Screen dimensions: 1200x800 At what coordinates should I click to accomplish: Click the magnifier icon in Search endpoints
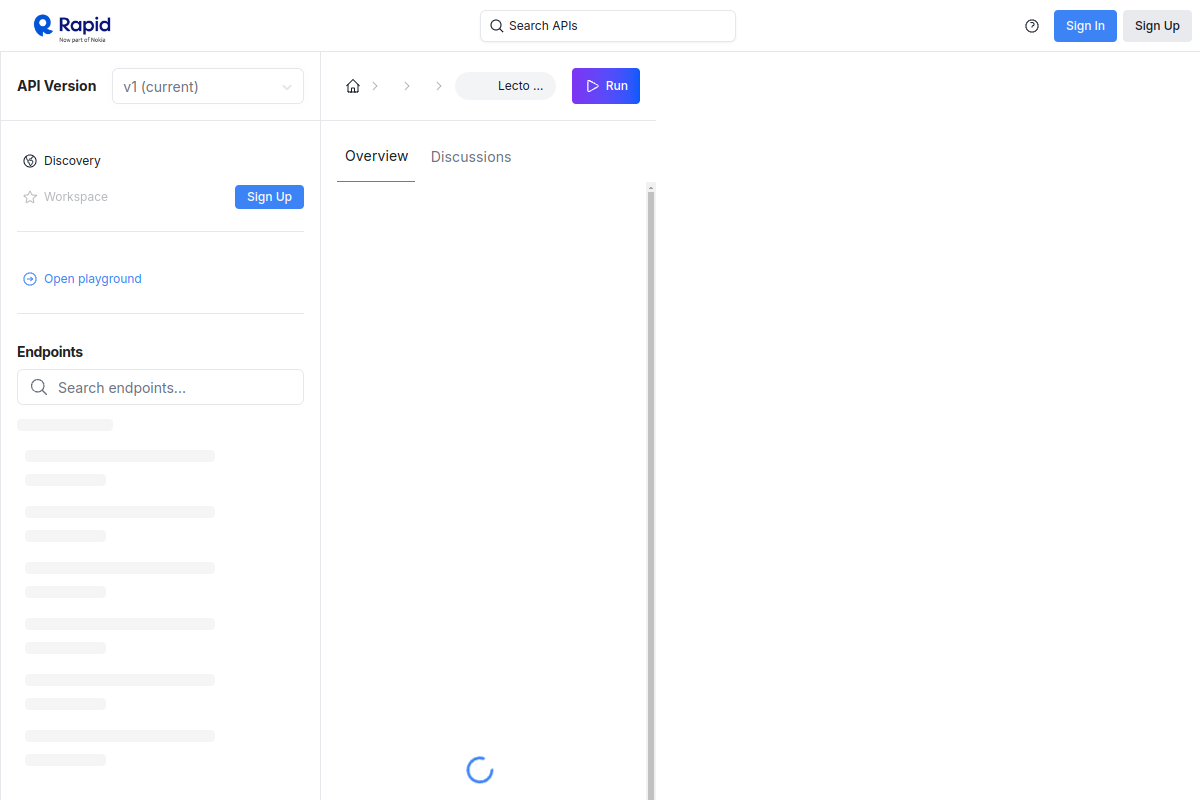point(39,387)
